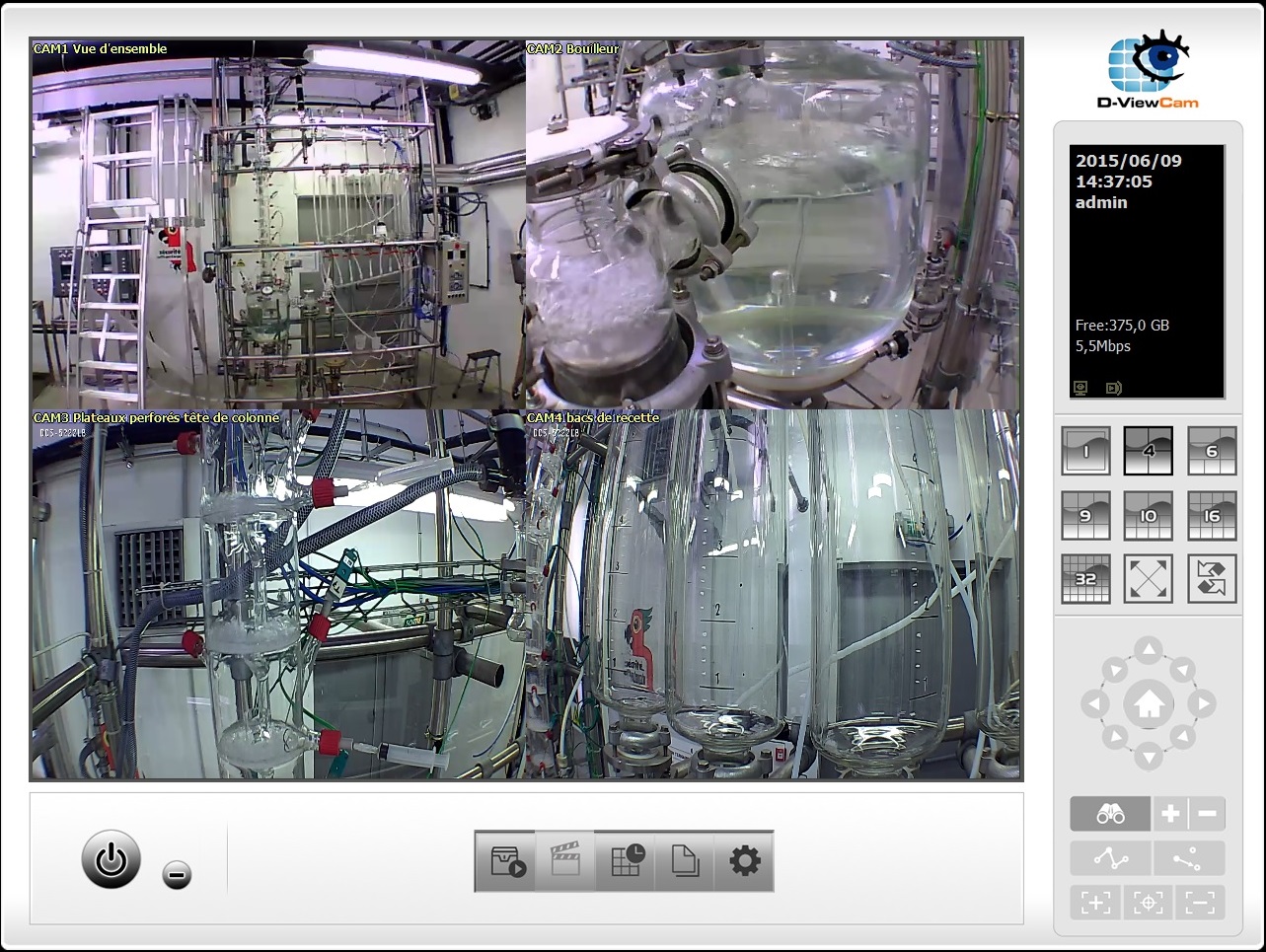The height and width of the screenshot is (952, 1266).
Task: Choose the 9-camera grid layout
Action: (1085, 515)
